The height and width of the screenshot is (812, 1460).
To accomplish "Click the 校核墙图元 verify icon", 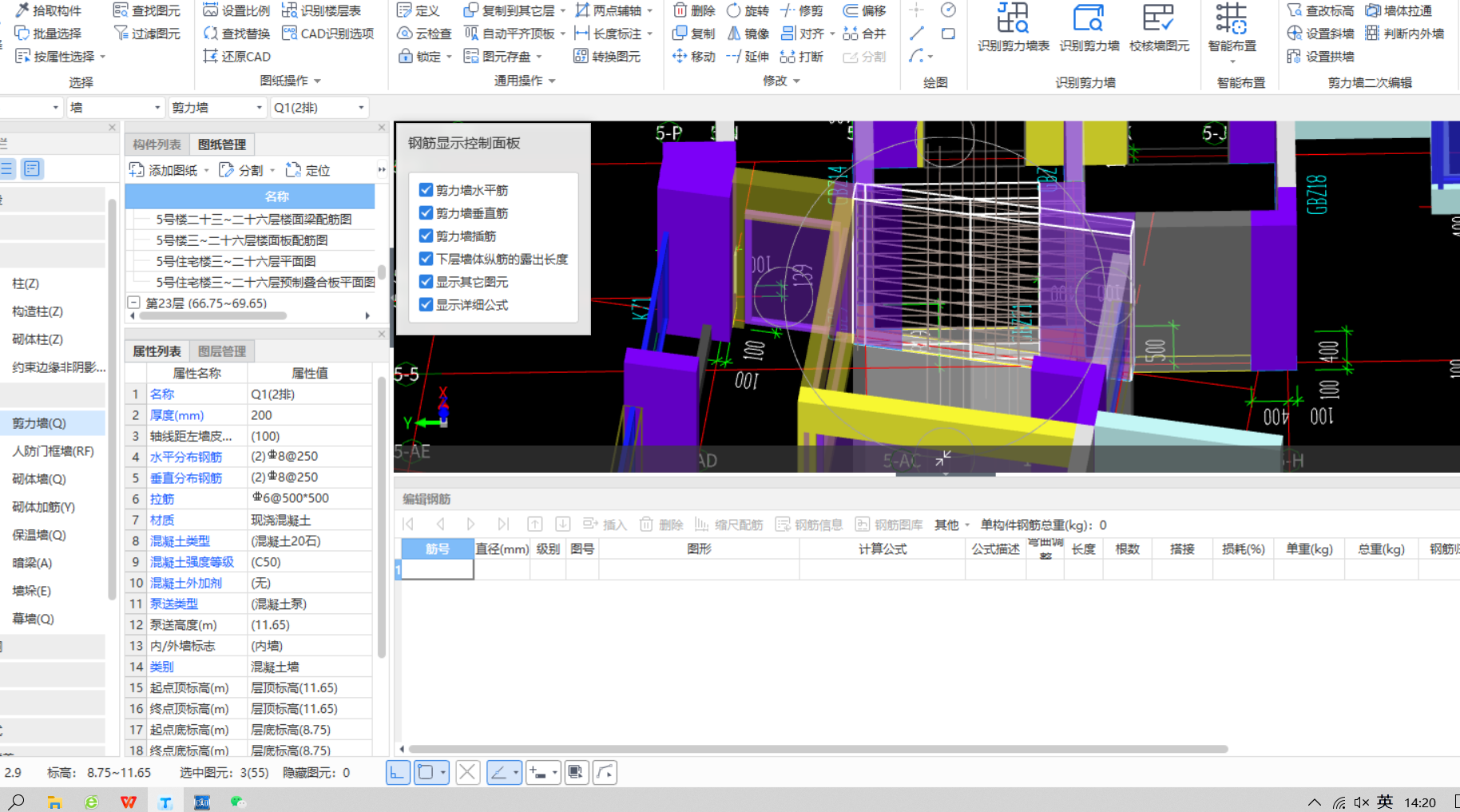I will click(x=1159, y=28).
